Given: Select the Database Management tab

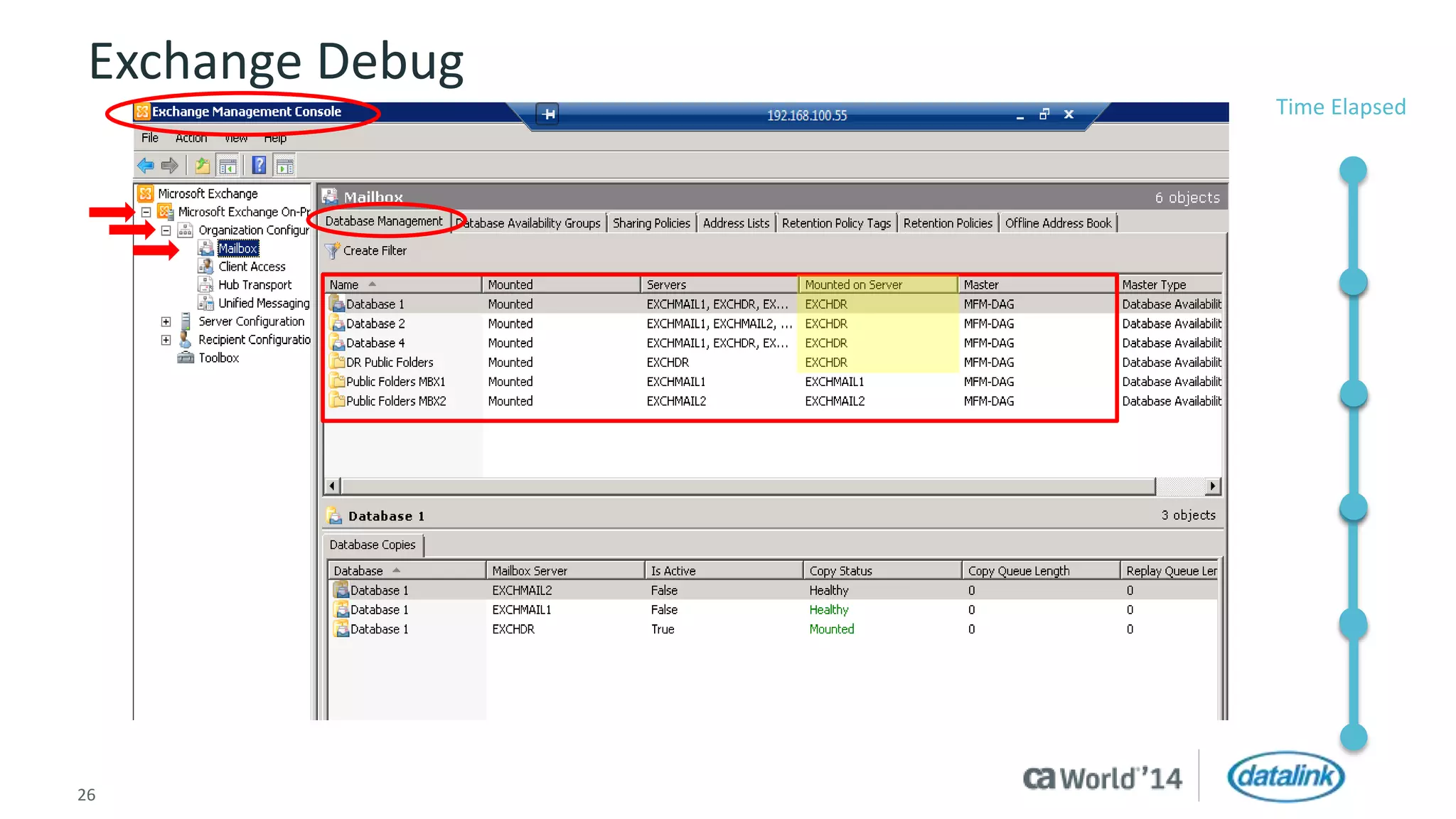Looking at the screenshot, I should point(384,222).
